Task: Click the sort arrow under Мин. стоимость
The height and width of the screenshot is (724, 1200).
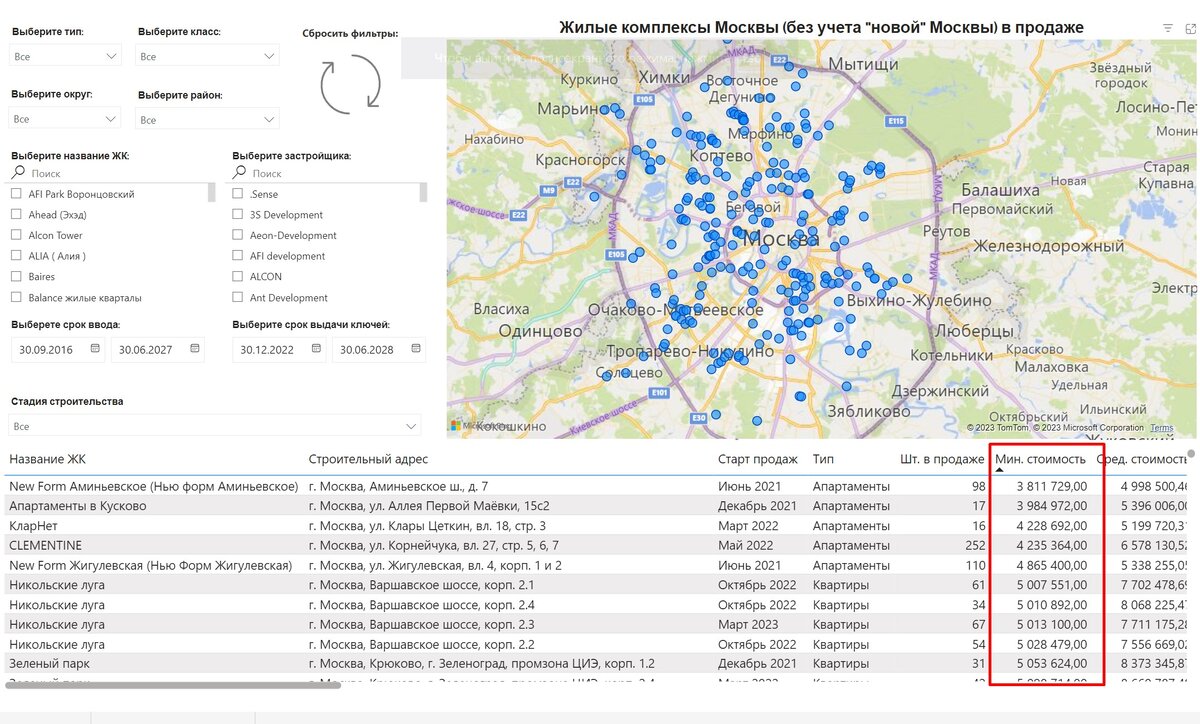Action: (x=999, y=470)
